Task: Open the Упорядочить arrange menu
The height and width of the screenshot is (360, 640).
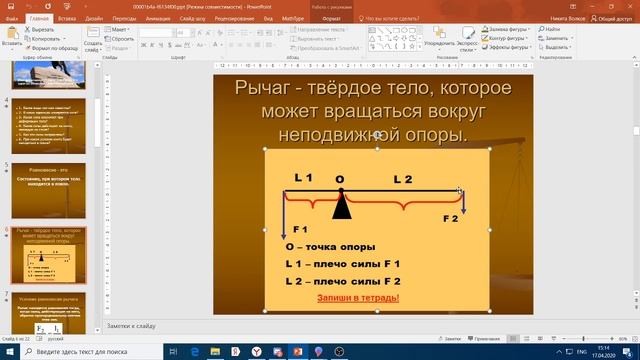Action: [439, 39]
